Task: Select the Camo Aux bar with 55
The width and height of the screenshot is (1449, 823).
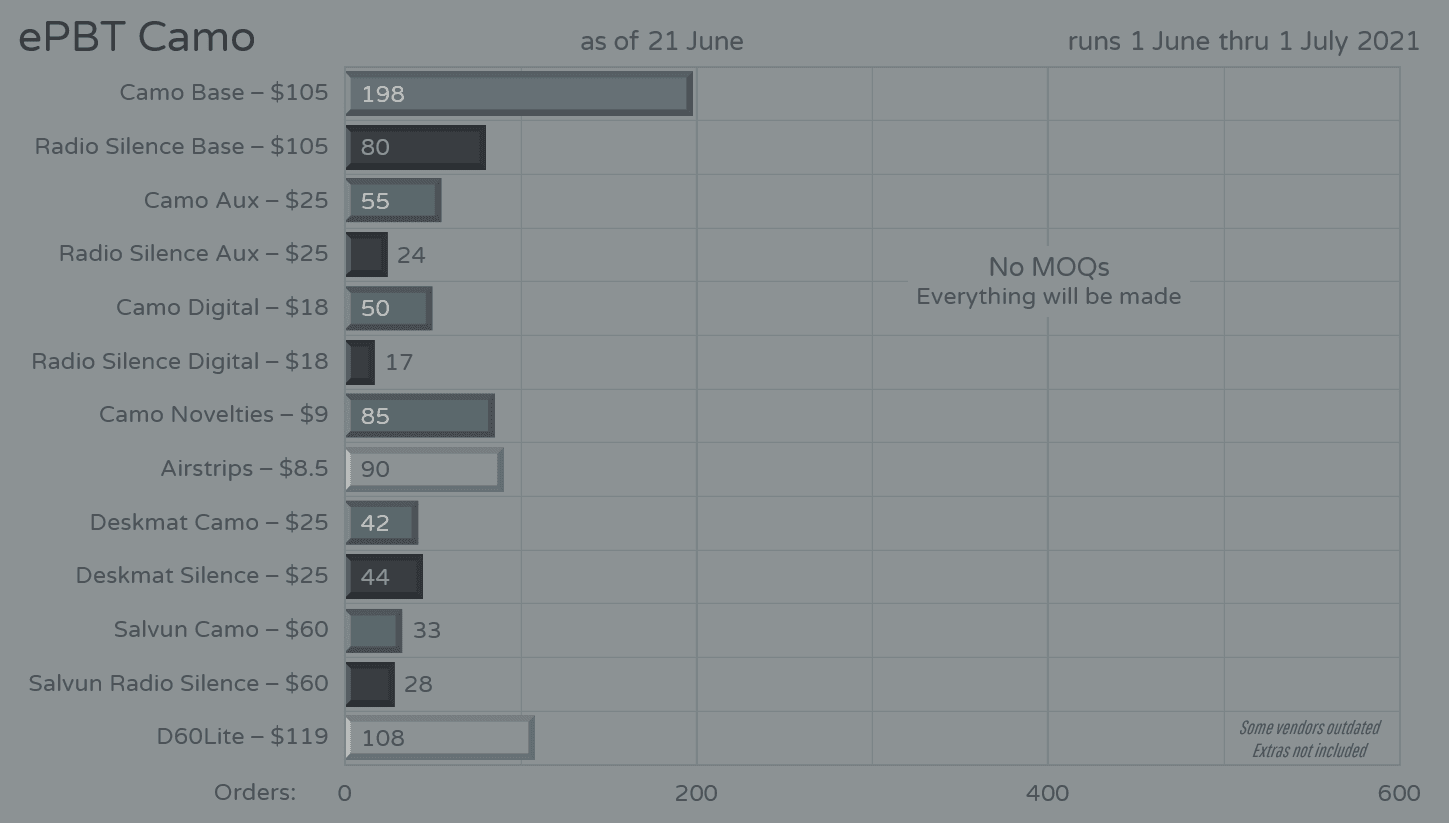Action: point(393,201)
